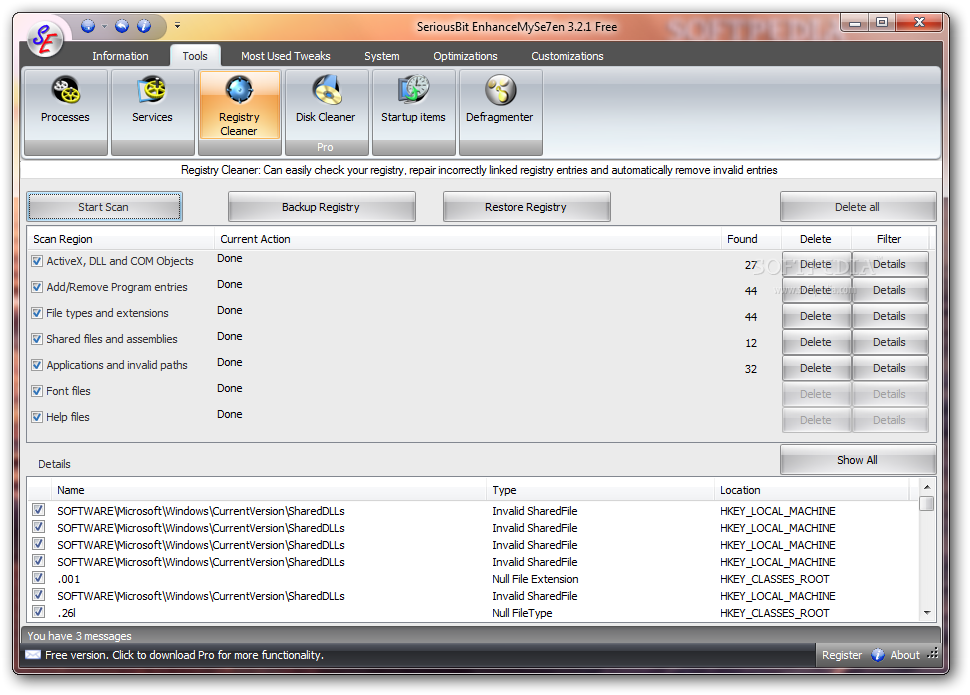Show Details for File types and extensions
Image resolution: width=970 pixels, height=695 pixels.
click(x=890, y=316)
